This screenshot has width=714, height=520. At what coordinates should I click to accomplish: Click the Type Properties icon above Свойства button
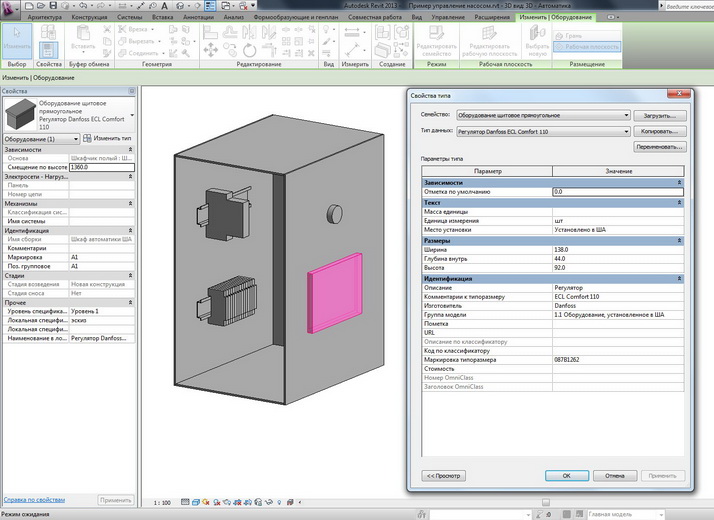[48, 32]
